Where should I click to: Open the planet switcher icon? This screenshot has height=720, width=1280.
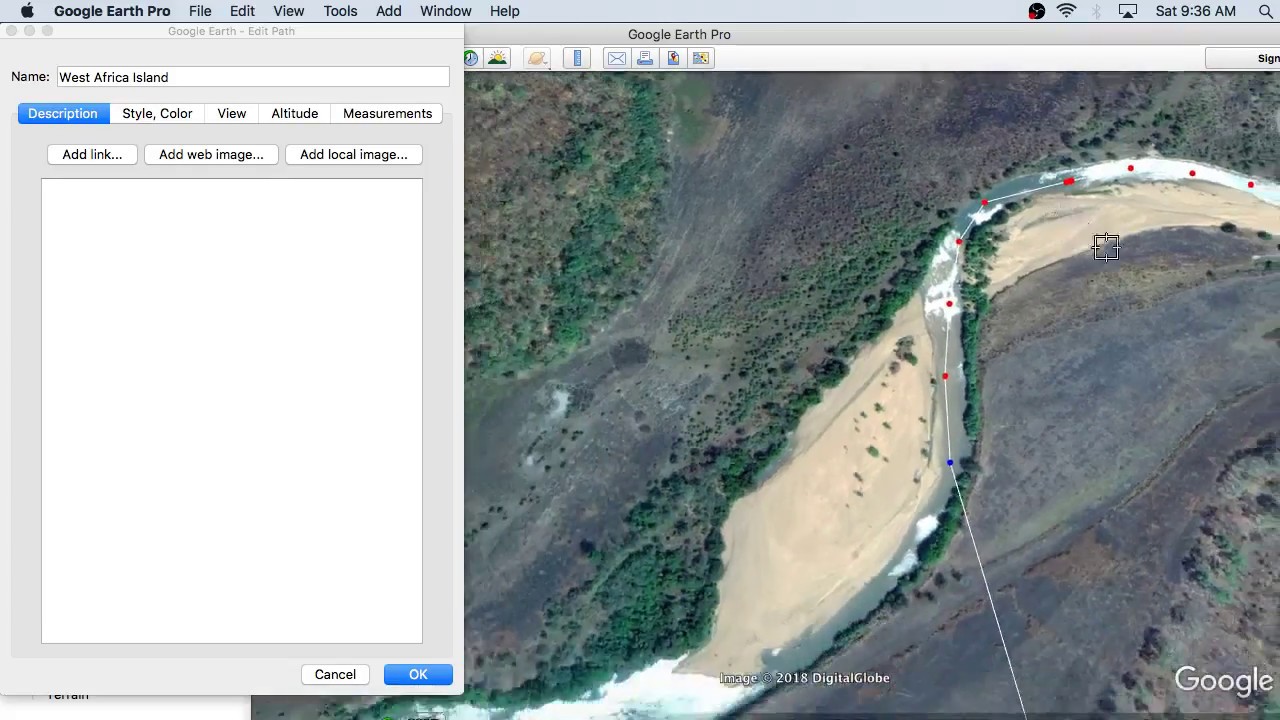tap(538, 58)
